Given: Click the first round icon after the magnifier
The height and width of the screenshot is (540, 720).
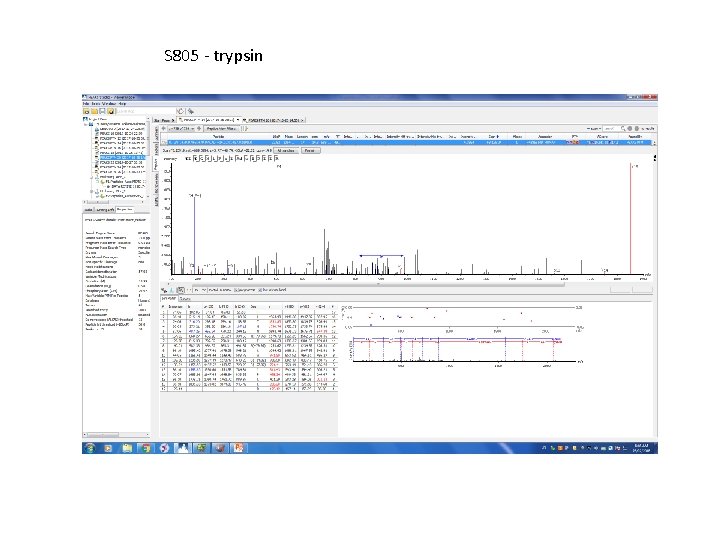Looking at the screenshot, I should click(630, 129).
